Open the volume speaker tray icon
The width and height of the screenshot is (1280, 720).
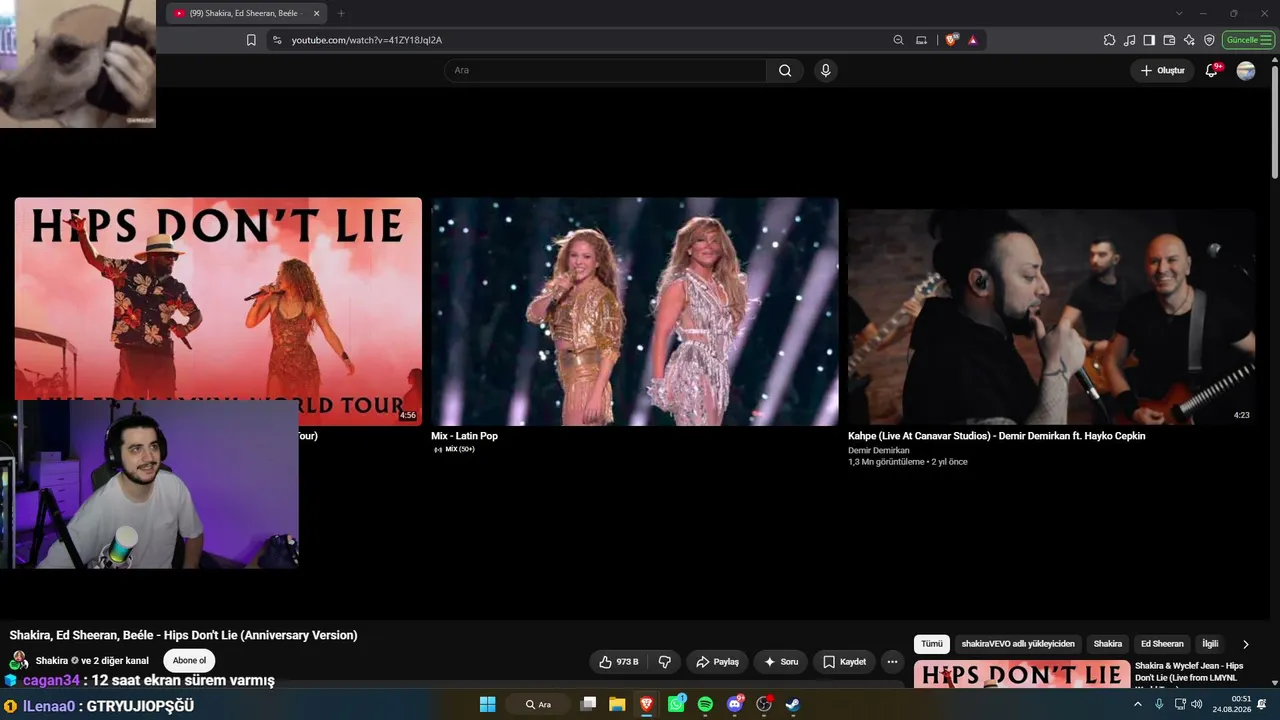(x=1197, y=704)
